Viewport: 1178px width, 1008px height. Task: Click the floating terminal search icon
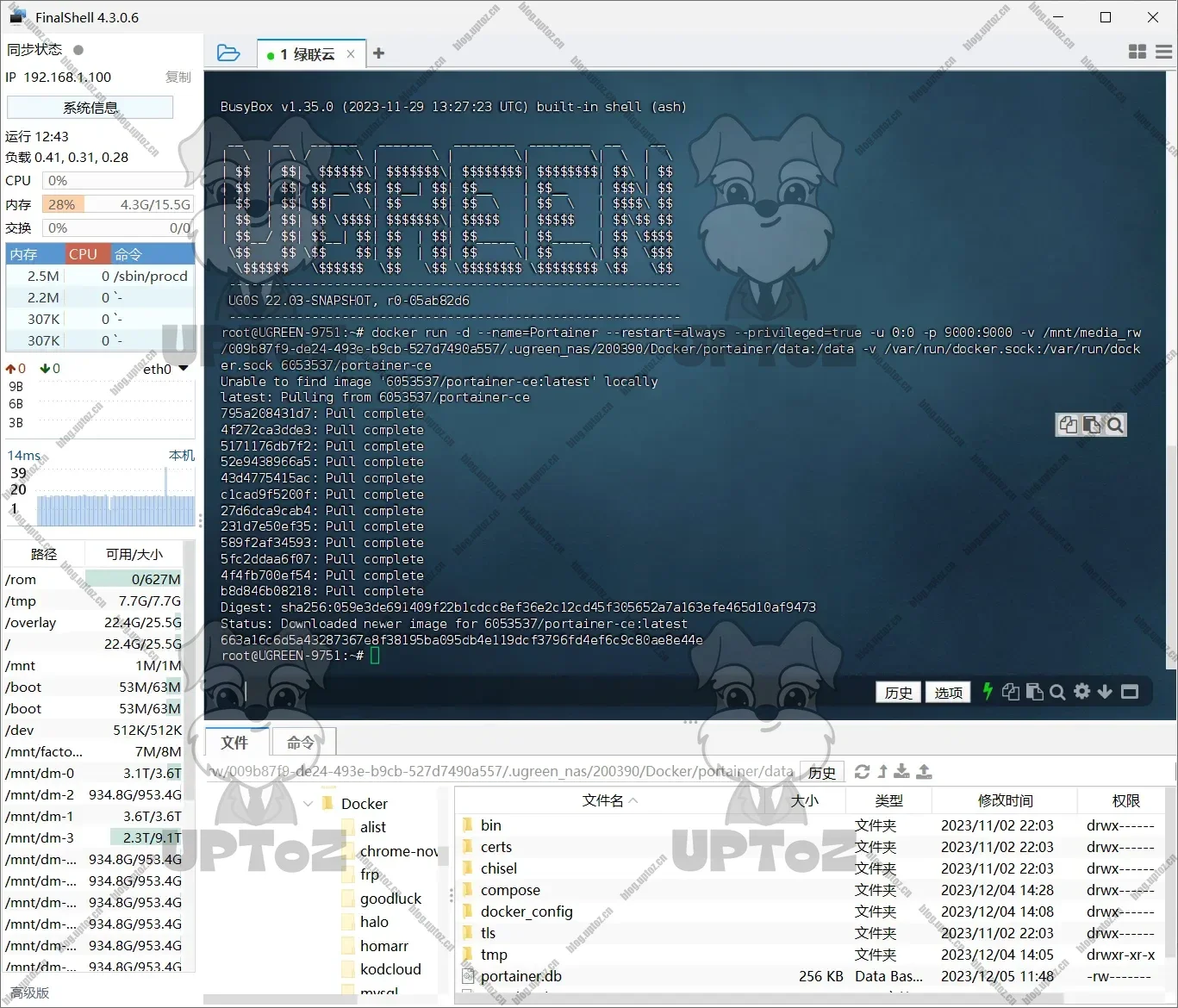pyautogui.click(x=1115, y=425)
